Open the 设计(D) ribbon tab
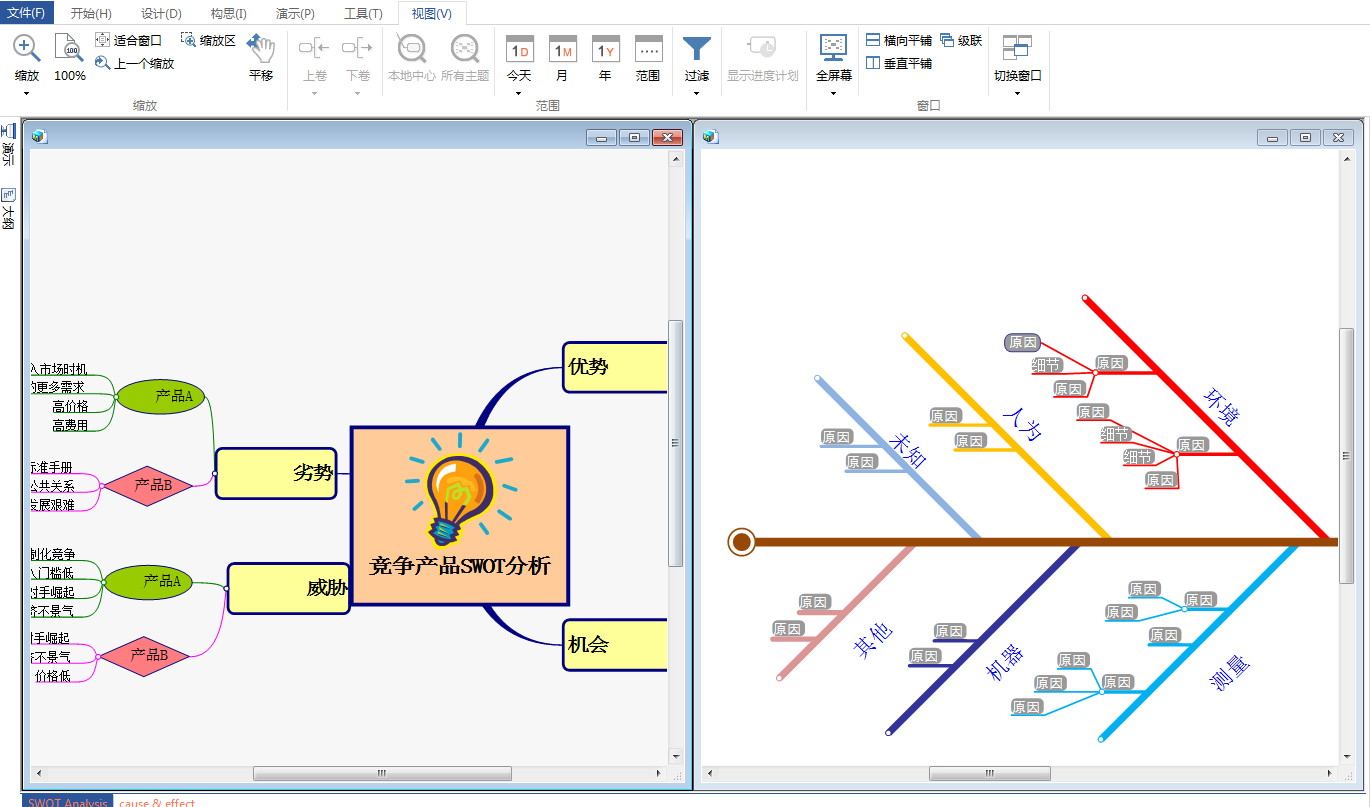Image resolution: width=1370 pixels, height=807 pixels. point(161,13)
